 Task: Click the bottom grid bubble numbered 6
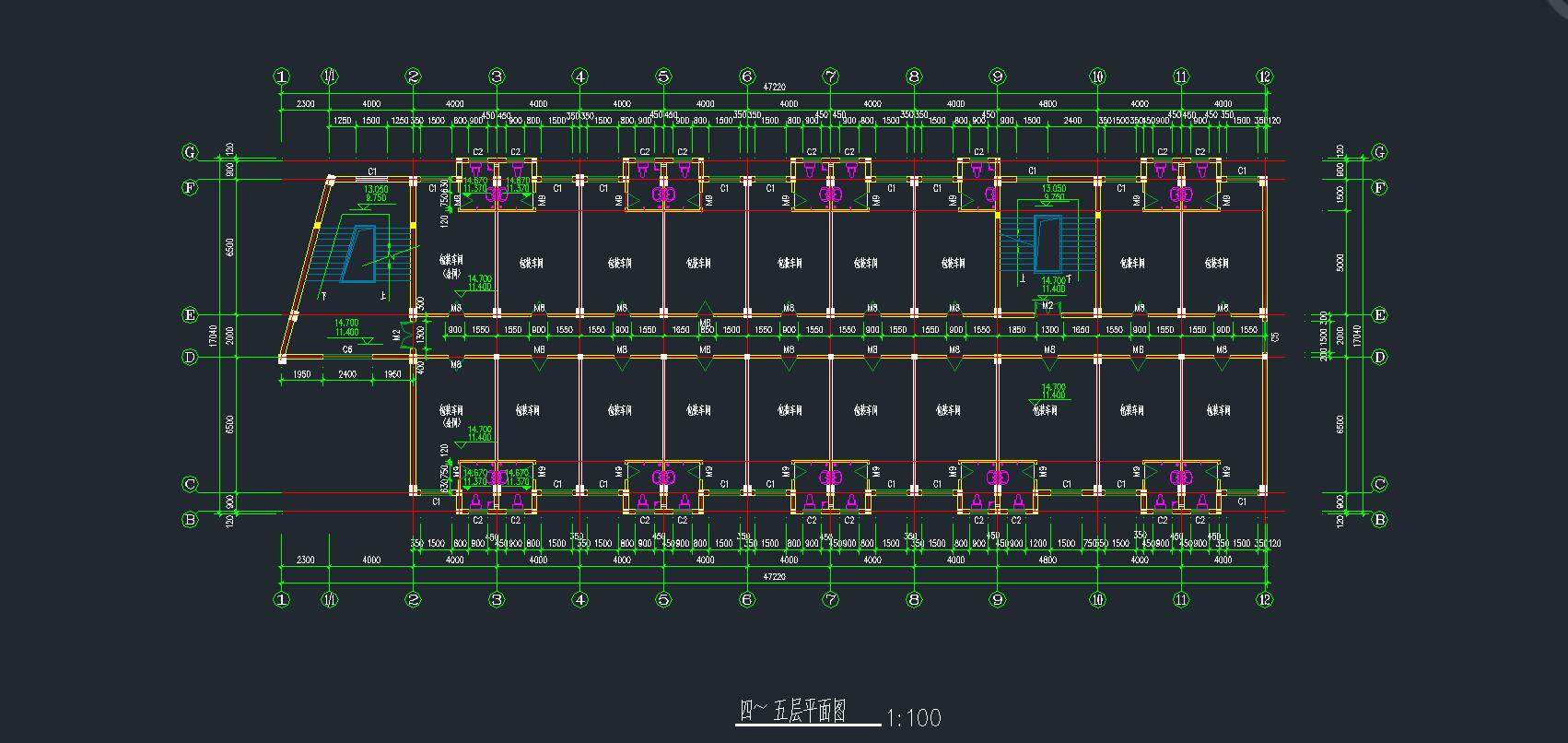[747, 600]
